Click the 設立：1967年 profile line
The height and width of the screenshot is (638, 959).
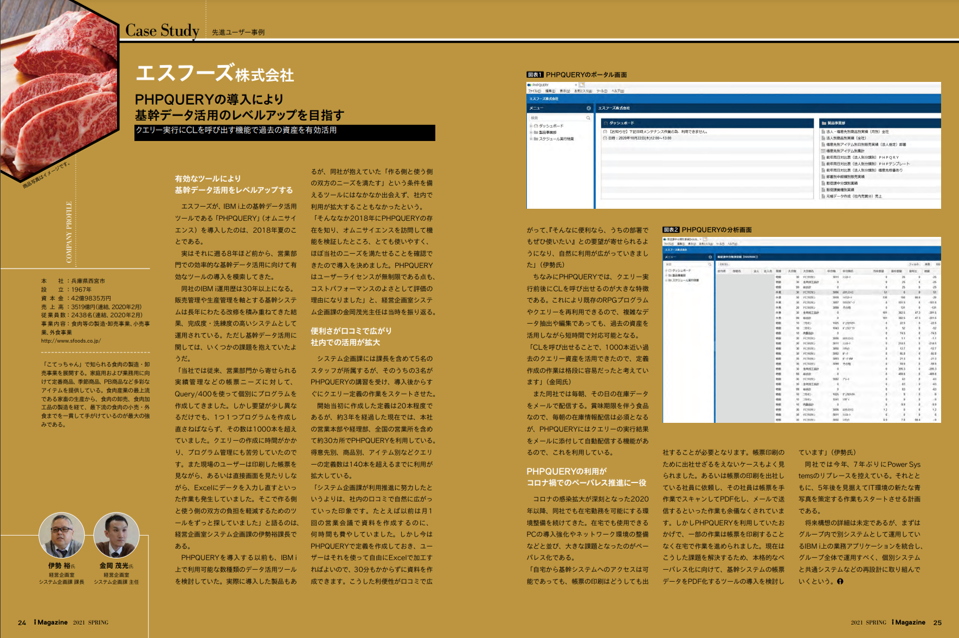click(66, 289)
